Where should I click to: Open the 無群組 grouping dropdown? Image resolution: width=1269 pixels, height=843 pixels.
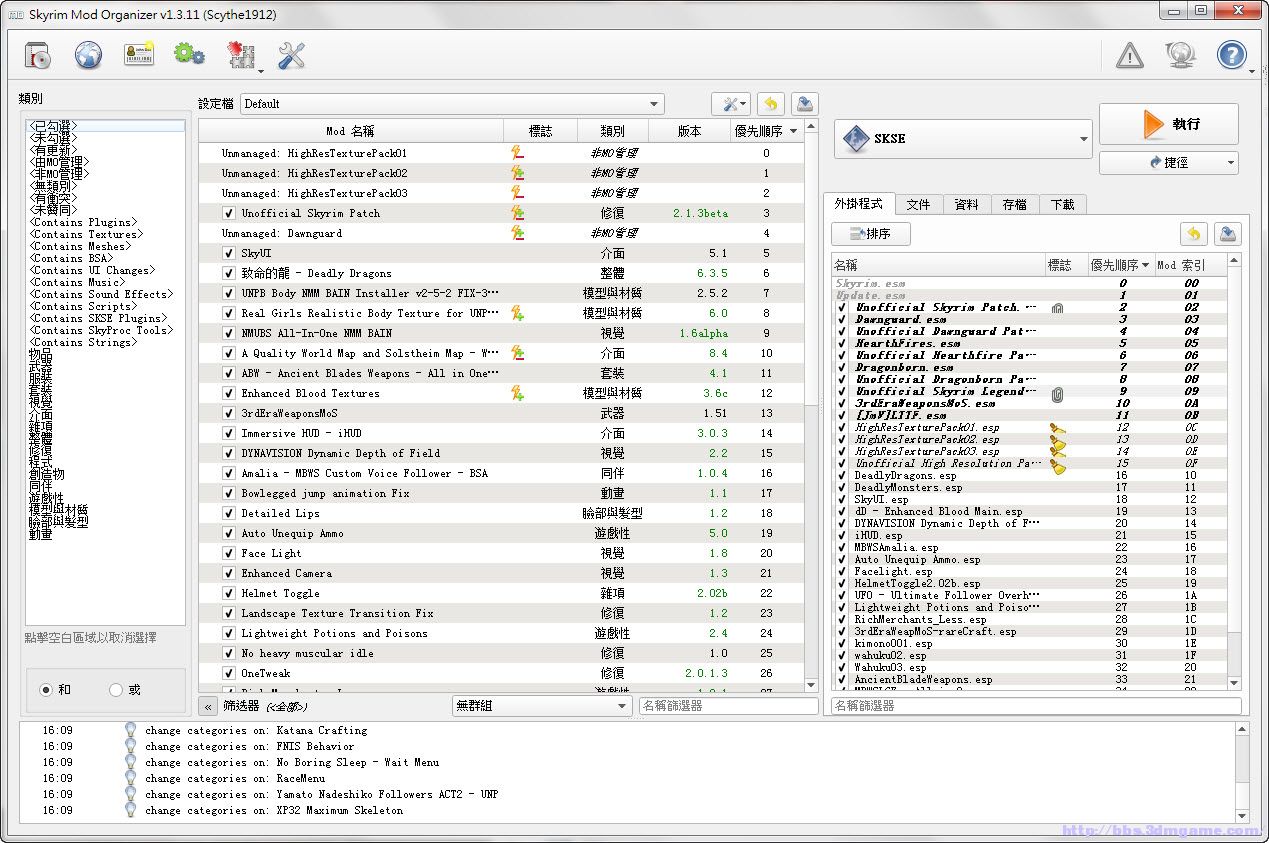(x=541, y=706)
